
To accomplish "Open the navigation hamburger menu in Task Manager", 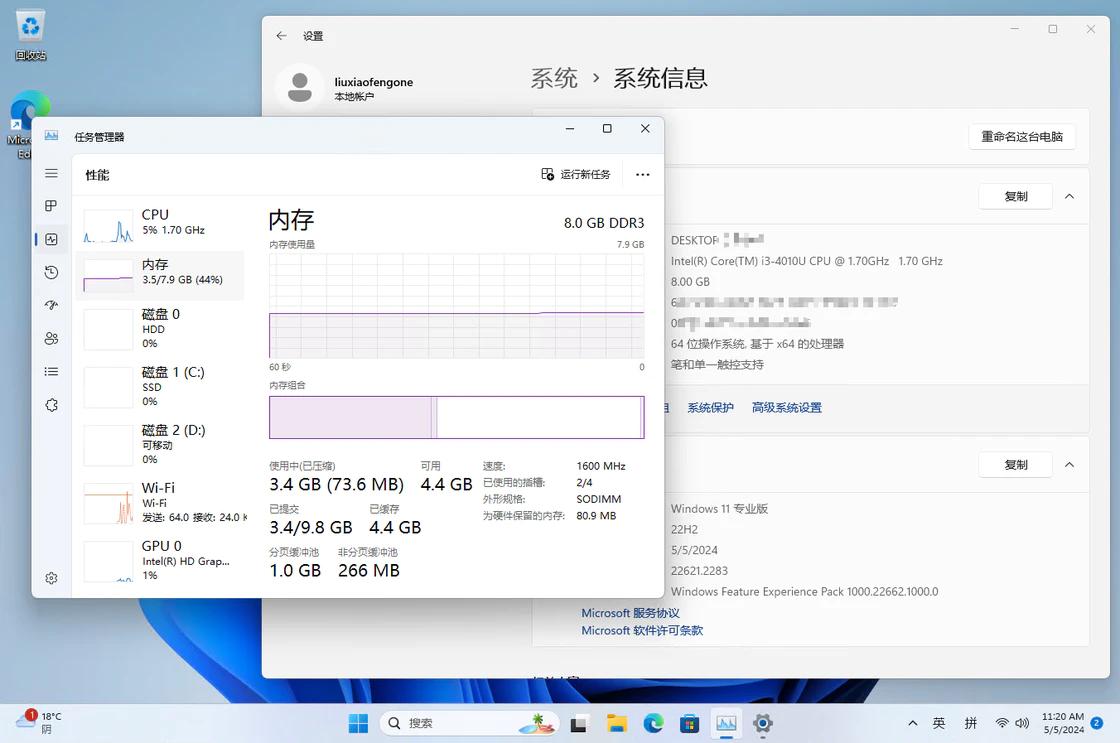I will coord(51,173).
